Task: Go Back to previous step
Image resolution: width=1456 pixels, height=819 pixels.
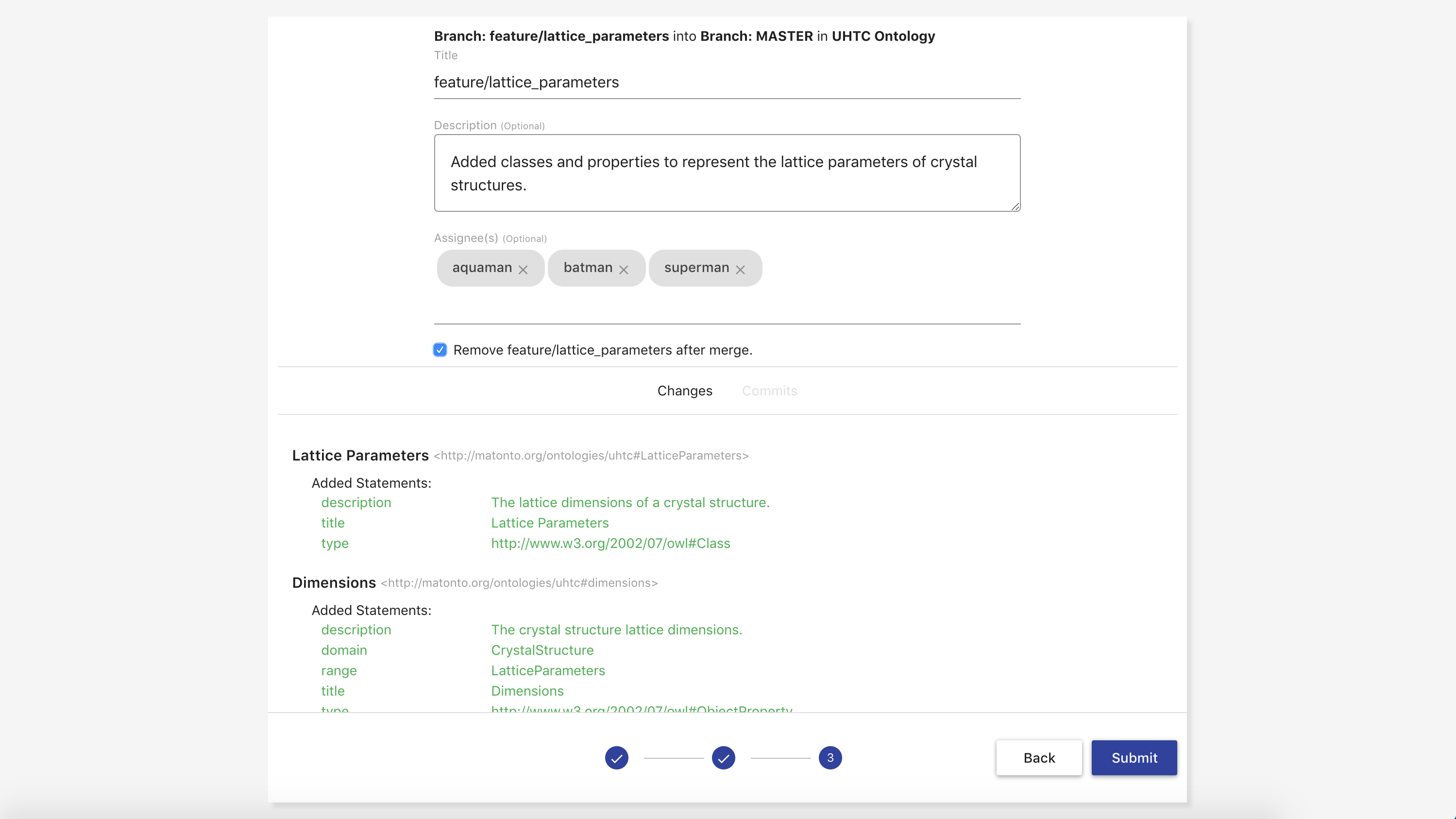Action: tap(1038, 757)
